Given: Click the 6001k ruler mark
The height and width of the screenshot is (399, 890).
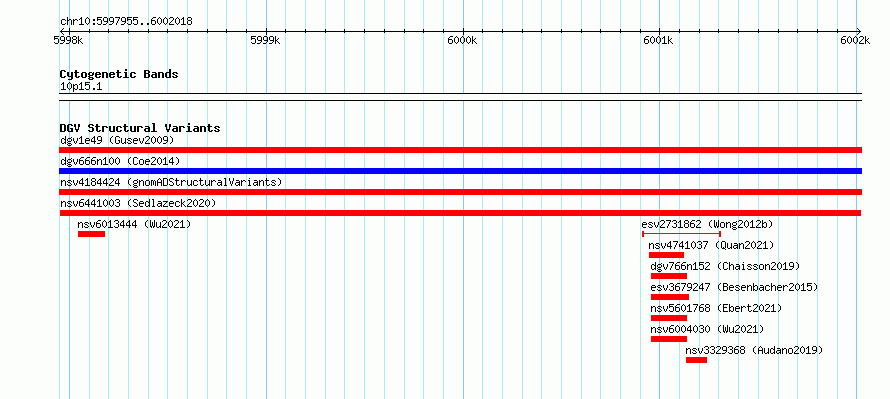Looking at the screenshot, I should pos(658,40).
